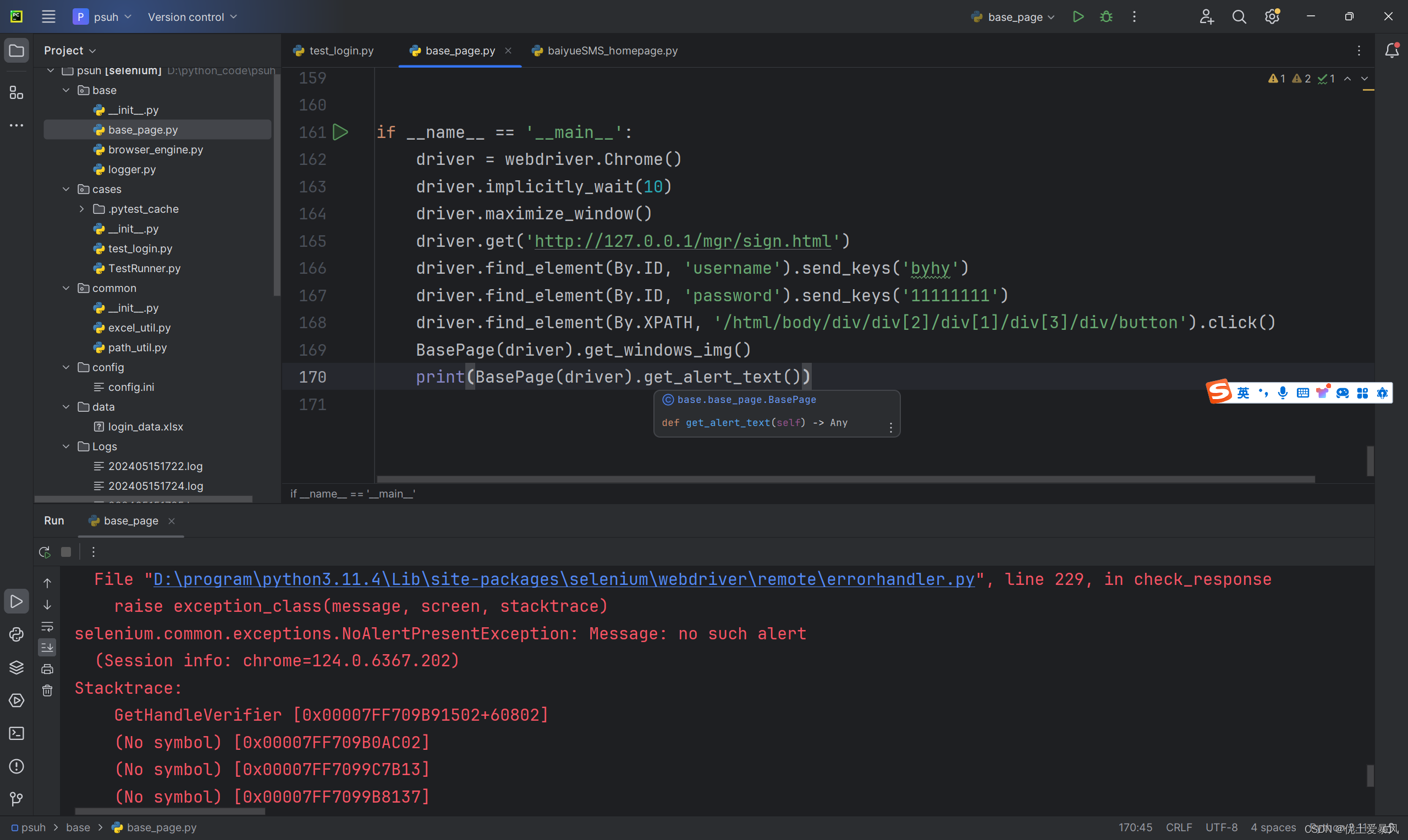Collapse the cases folder
Screen dimensions: 1408x840
[66, 189]
